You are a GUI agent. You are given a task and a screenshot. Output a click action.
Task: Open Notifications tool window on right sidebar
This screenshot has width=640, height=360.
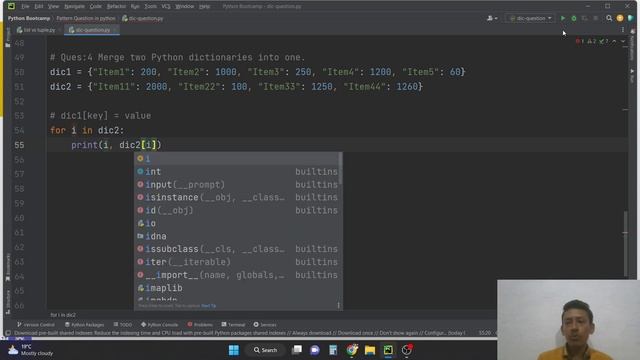point(632,43)
